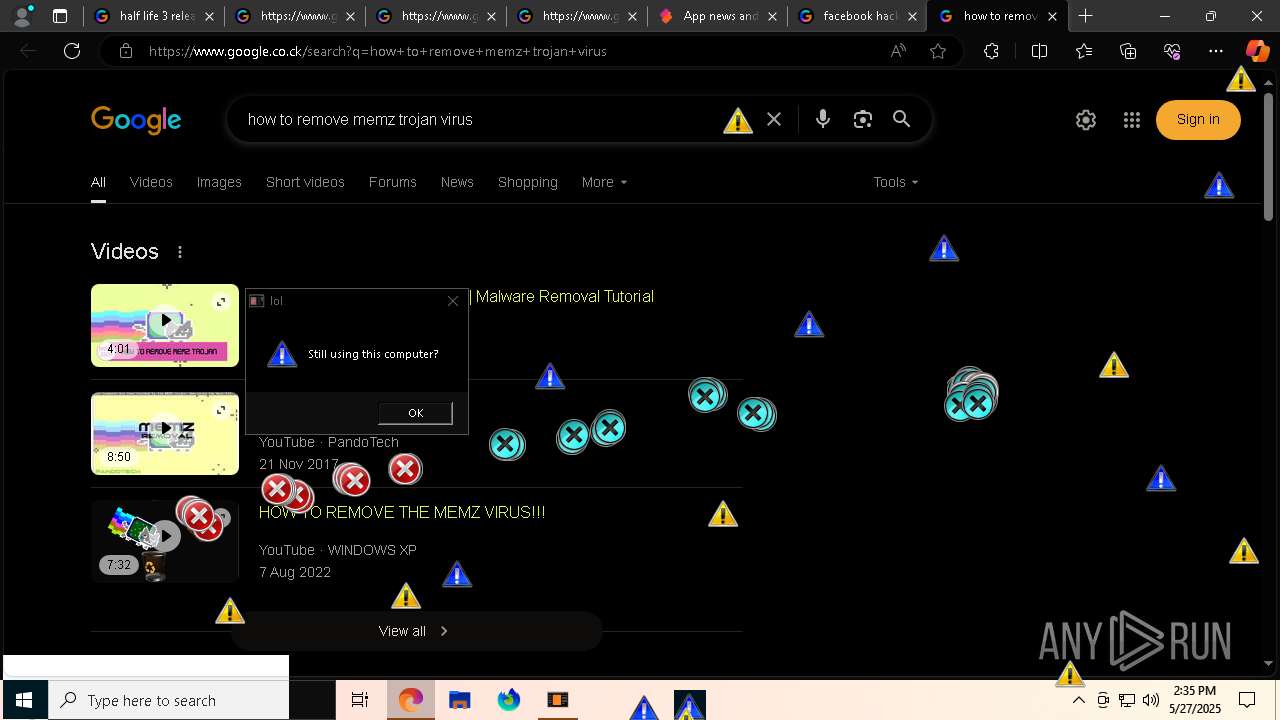Play the 7:32 video thumbnail
Screen dimensions: 1280x720
(165, 541)
